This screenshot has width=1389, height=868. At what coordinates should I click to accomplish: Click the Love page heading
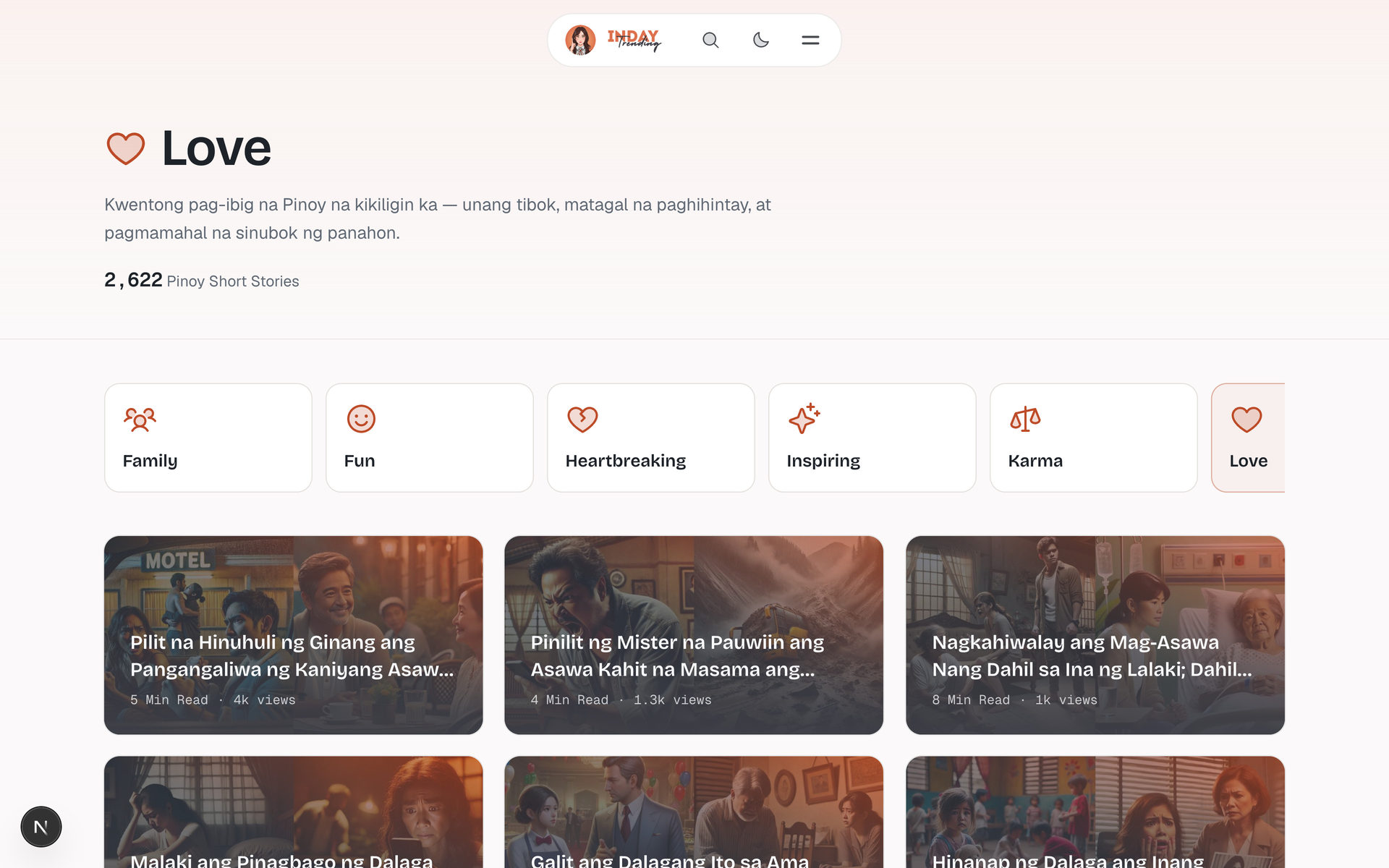216,148
